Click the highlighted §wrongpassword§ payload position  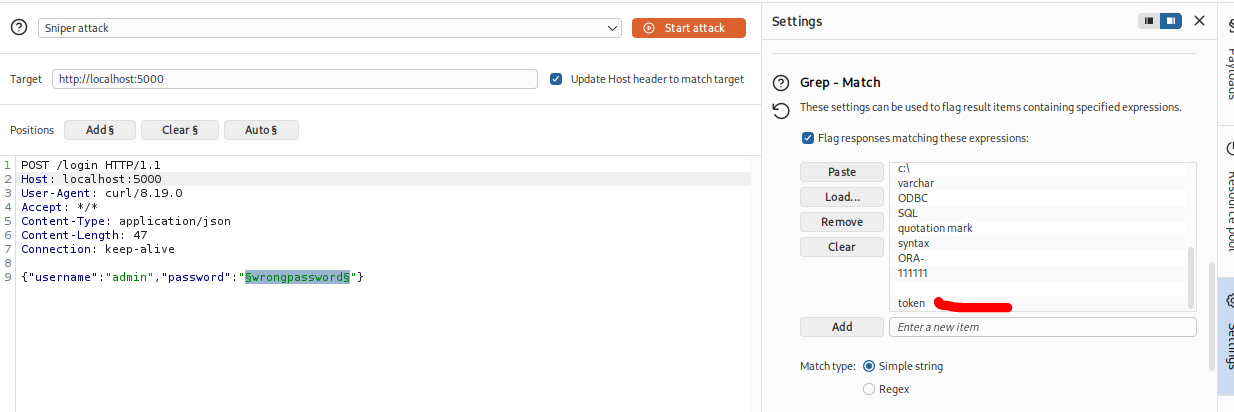coord(297,277)
